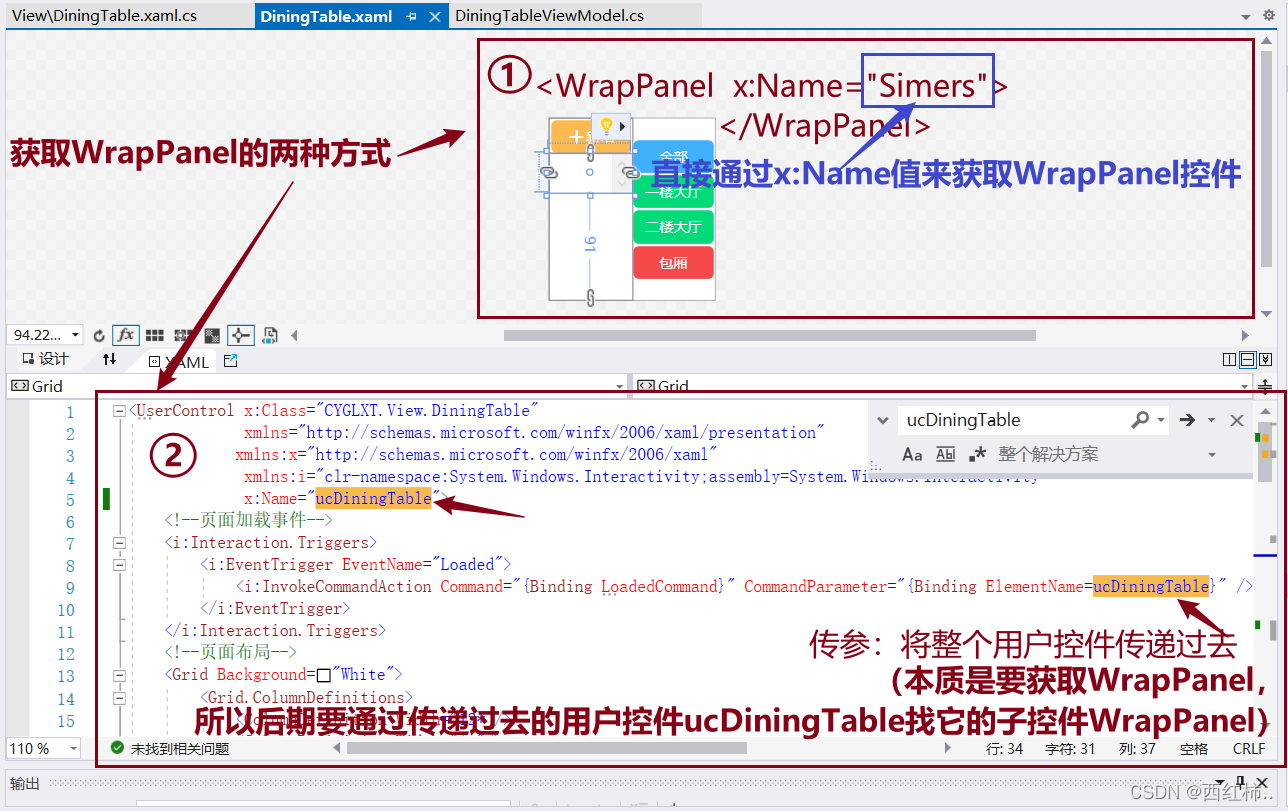1288x811 pixels.
Task: Collapse the UserControl element on line 1
Action: [120, 411]
